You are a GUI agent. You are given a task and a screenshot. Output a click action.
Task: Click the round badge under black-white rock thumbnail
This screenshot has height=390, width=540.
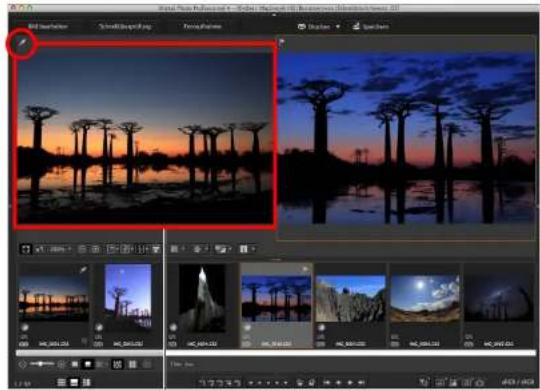[x=173, y=327]
